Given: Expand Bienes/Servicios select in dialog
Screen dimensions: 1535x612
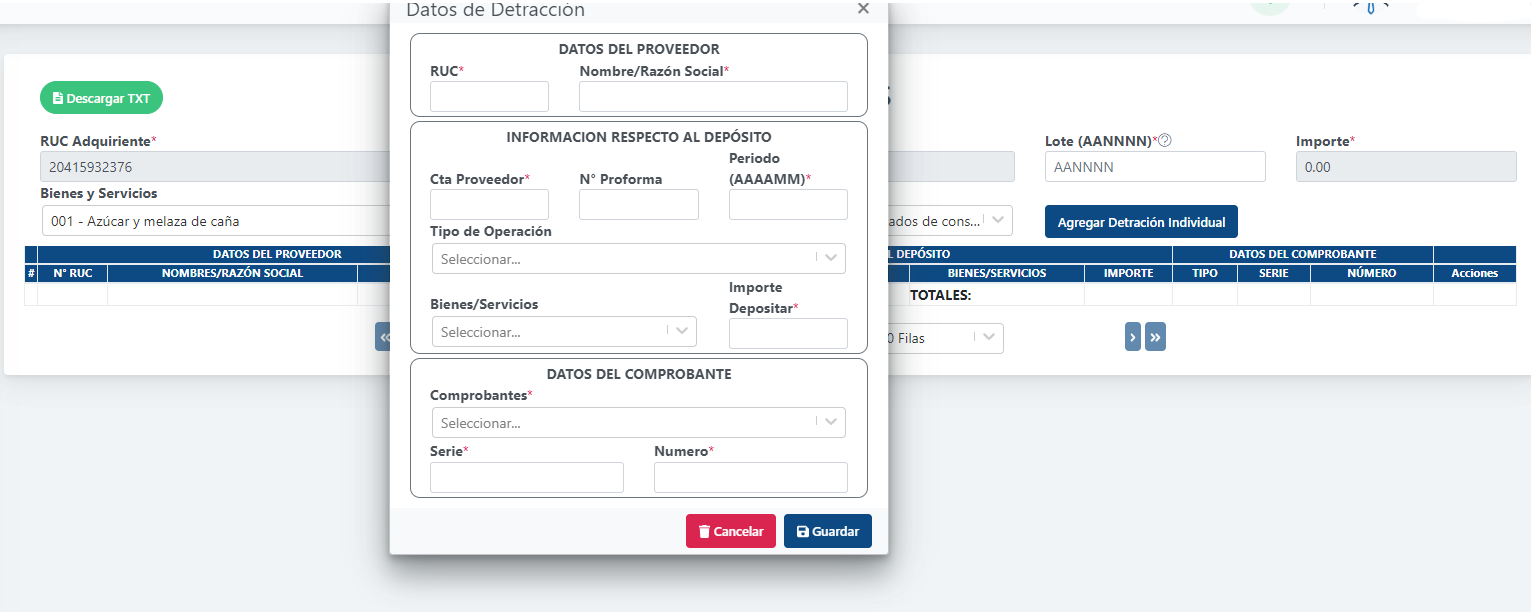Looking at the screenshot, I should [x=564, y=331].
